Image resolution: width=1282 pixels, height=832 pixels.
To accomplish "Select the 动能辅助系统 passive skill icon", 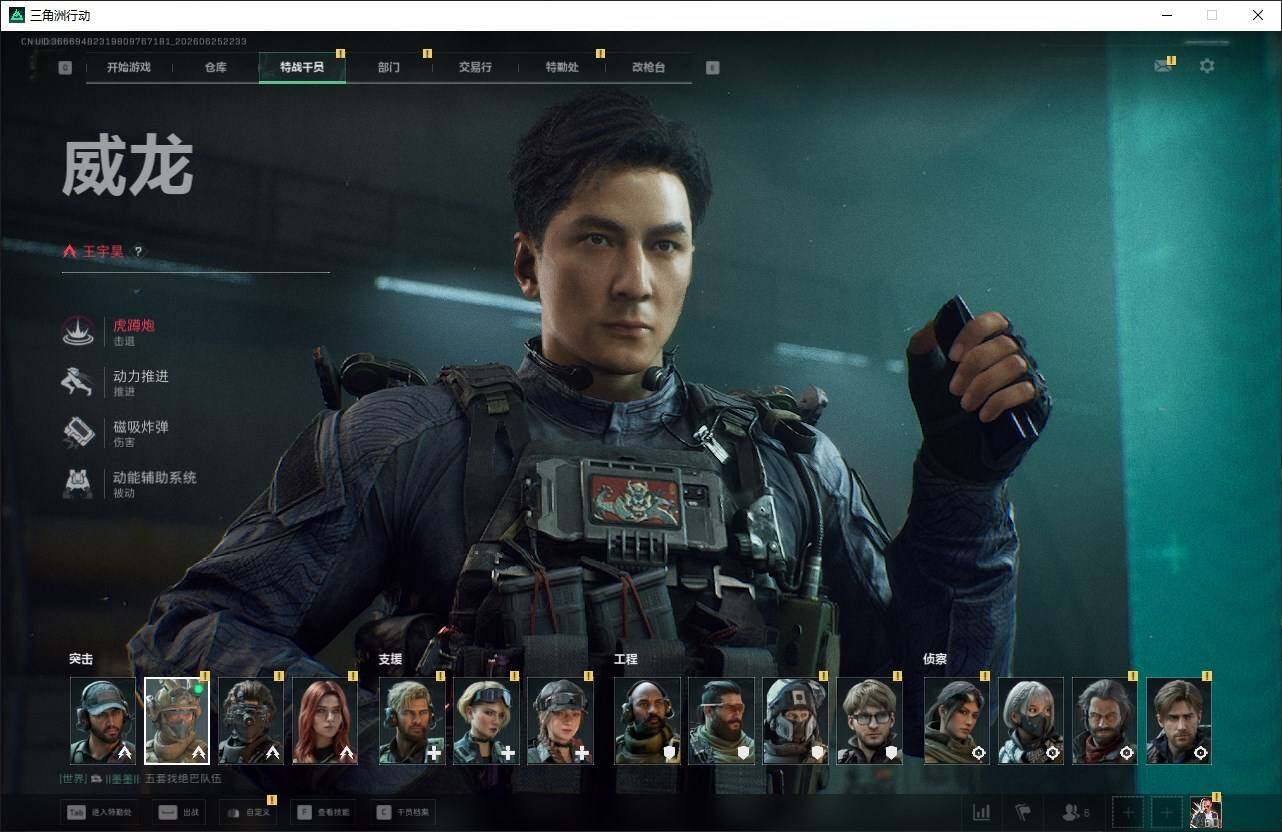I will [78, 484].
